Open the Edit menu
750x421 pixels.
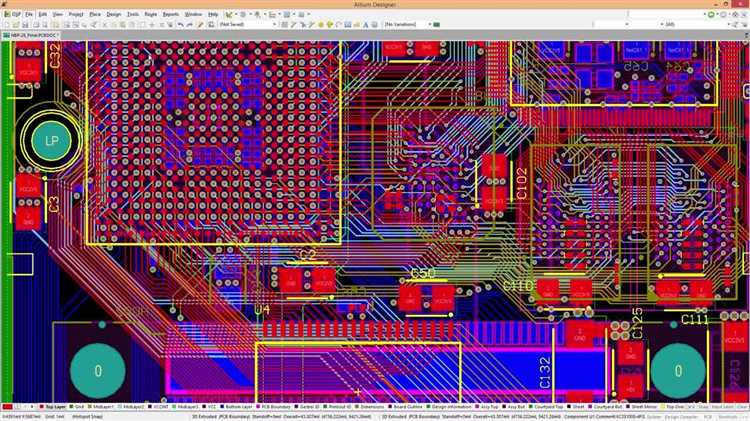[x=43, y=14]
